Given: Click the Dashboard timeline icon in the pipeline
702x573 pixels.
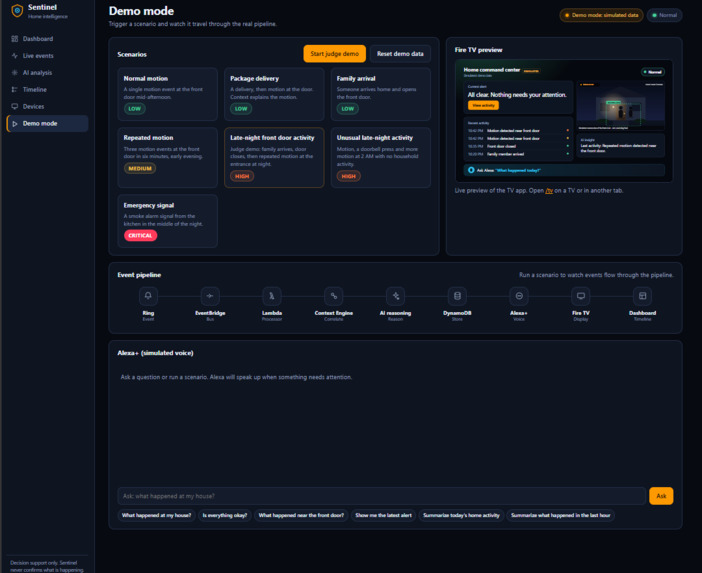Looking at the screenshot, I should tap(642, 296).
